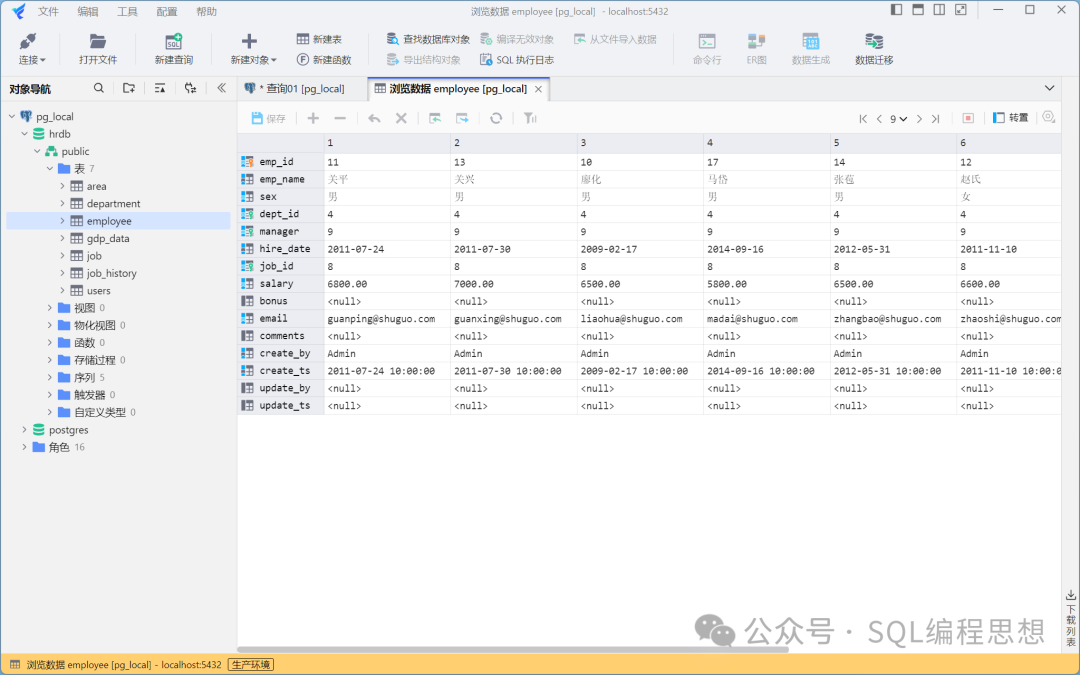Collapse the object navigator panel with double-chevron
The image size is (1080, 675).
pyautogui.click(x=222, y=88)
